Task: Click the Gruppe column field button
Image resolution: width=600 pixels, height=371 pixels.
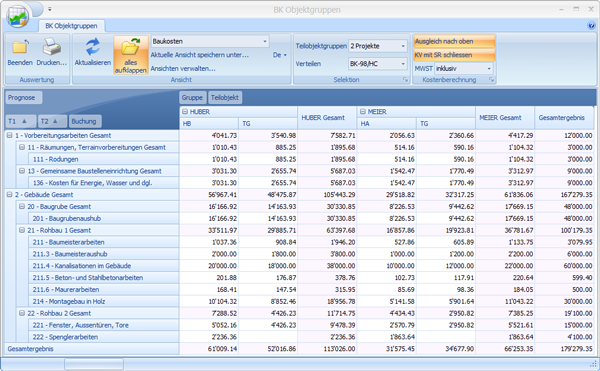Action: click(x=192, y=98)
